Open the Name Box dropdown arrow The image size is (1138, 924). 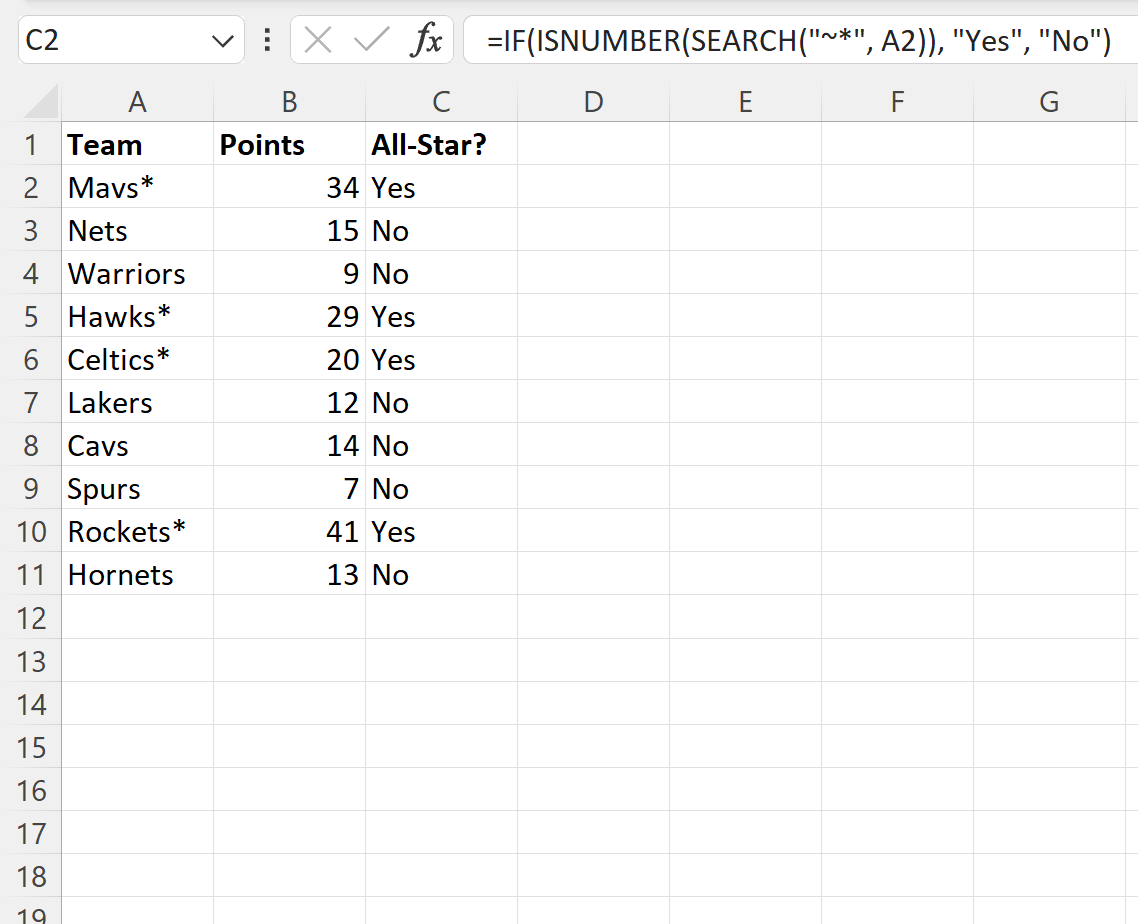(x=222, y=40)
